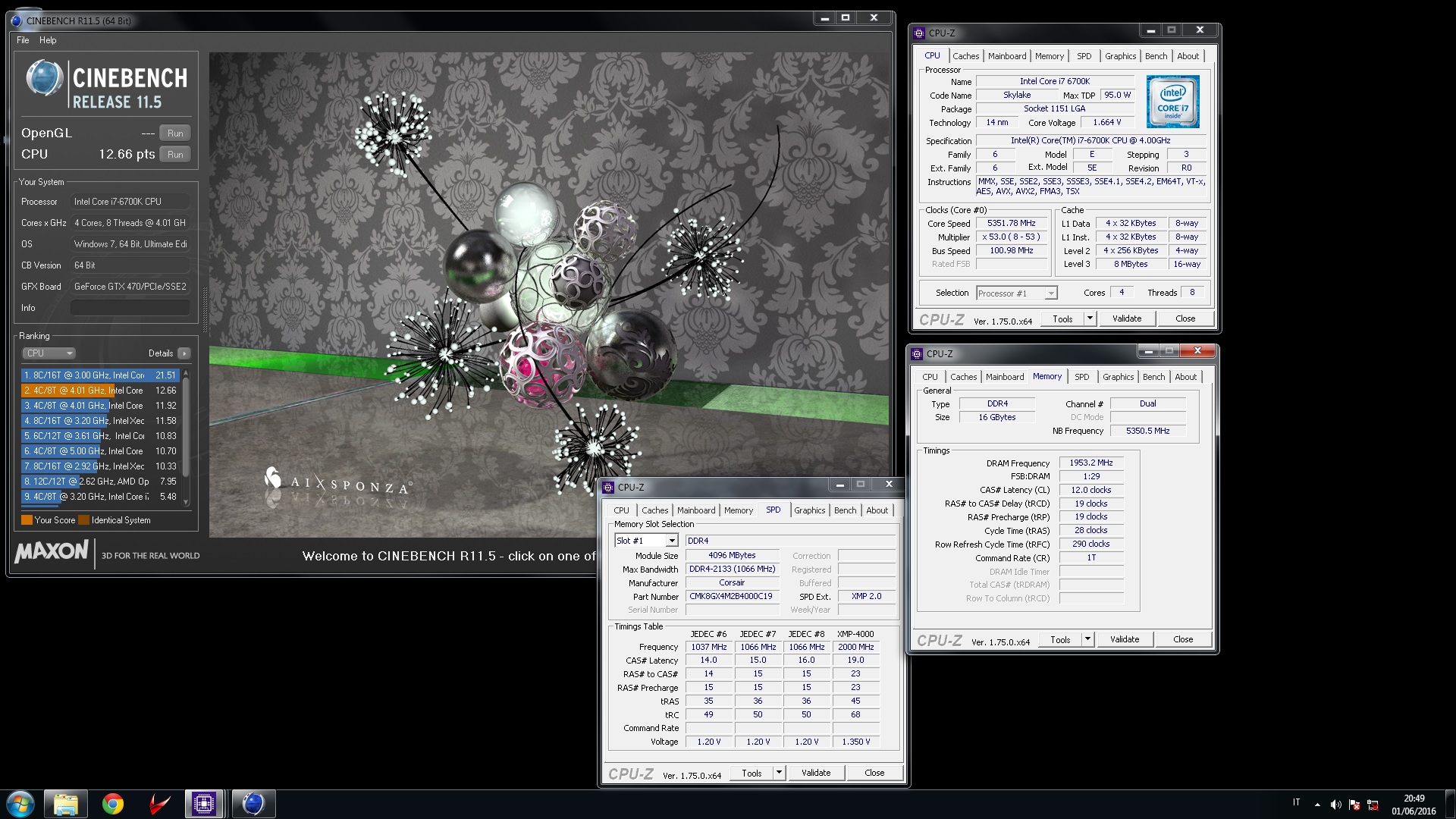Select ranking row 8 12C/12T AMD
This screenshot has width=1456, height=819.
(x=100, y=482)
